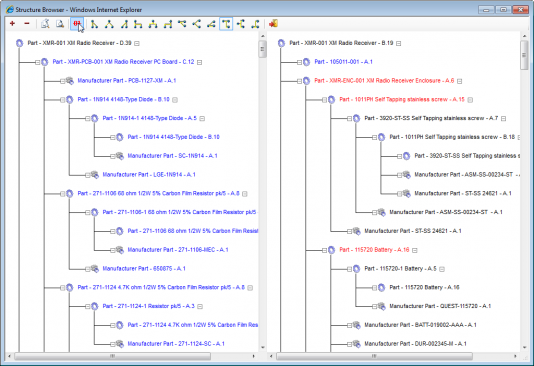Click left pane scroll down arrow
The height and width of the screenshot is (366, 534).
coord(263,348)
